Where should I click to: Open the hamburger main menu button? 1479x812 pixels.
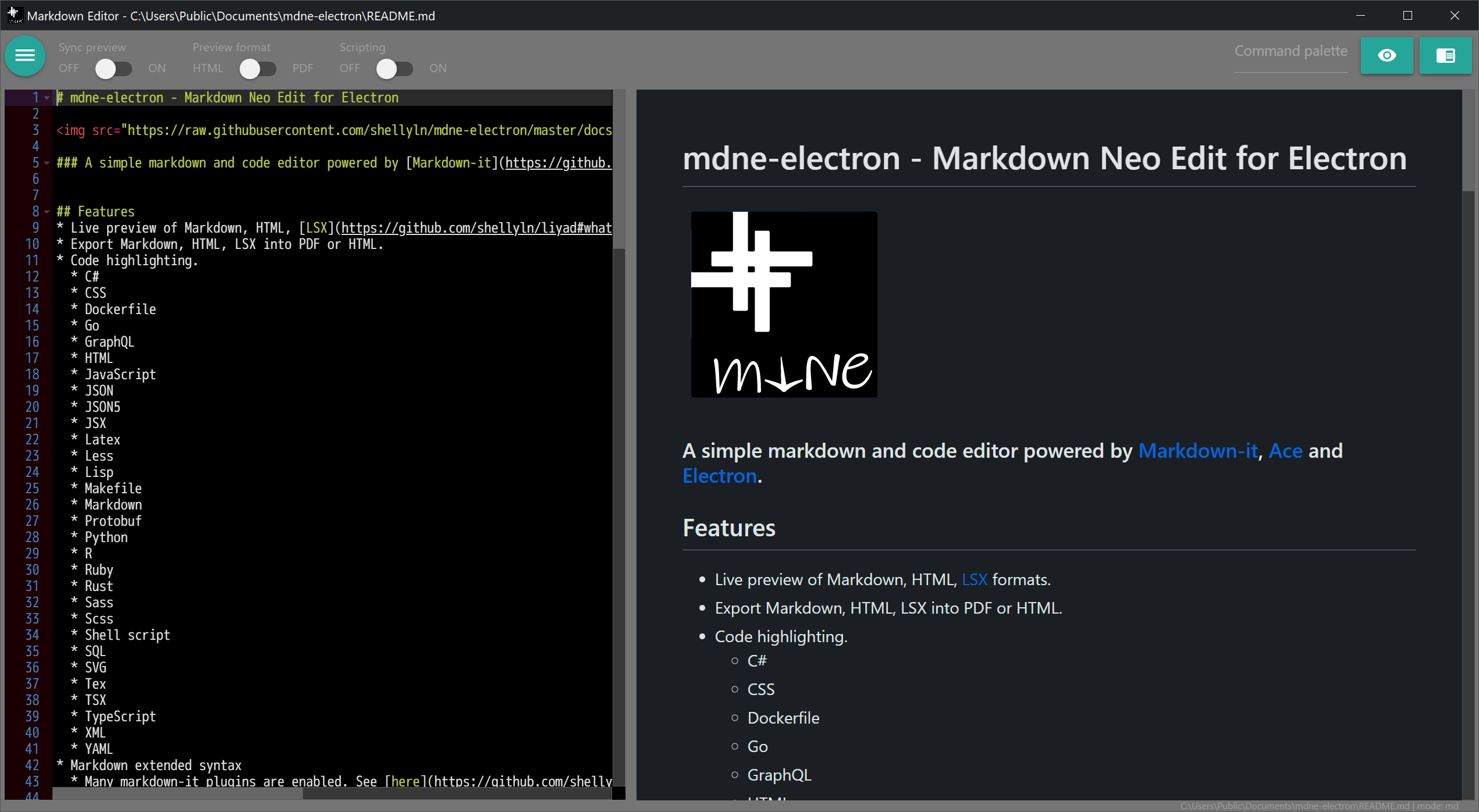(25, 56)
